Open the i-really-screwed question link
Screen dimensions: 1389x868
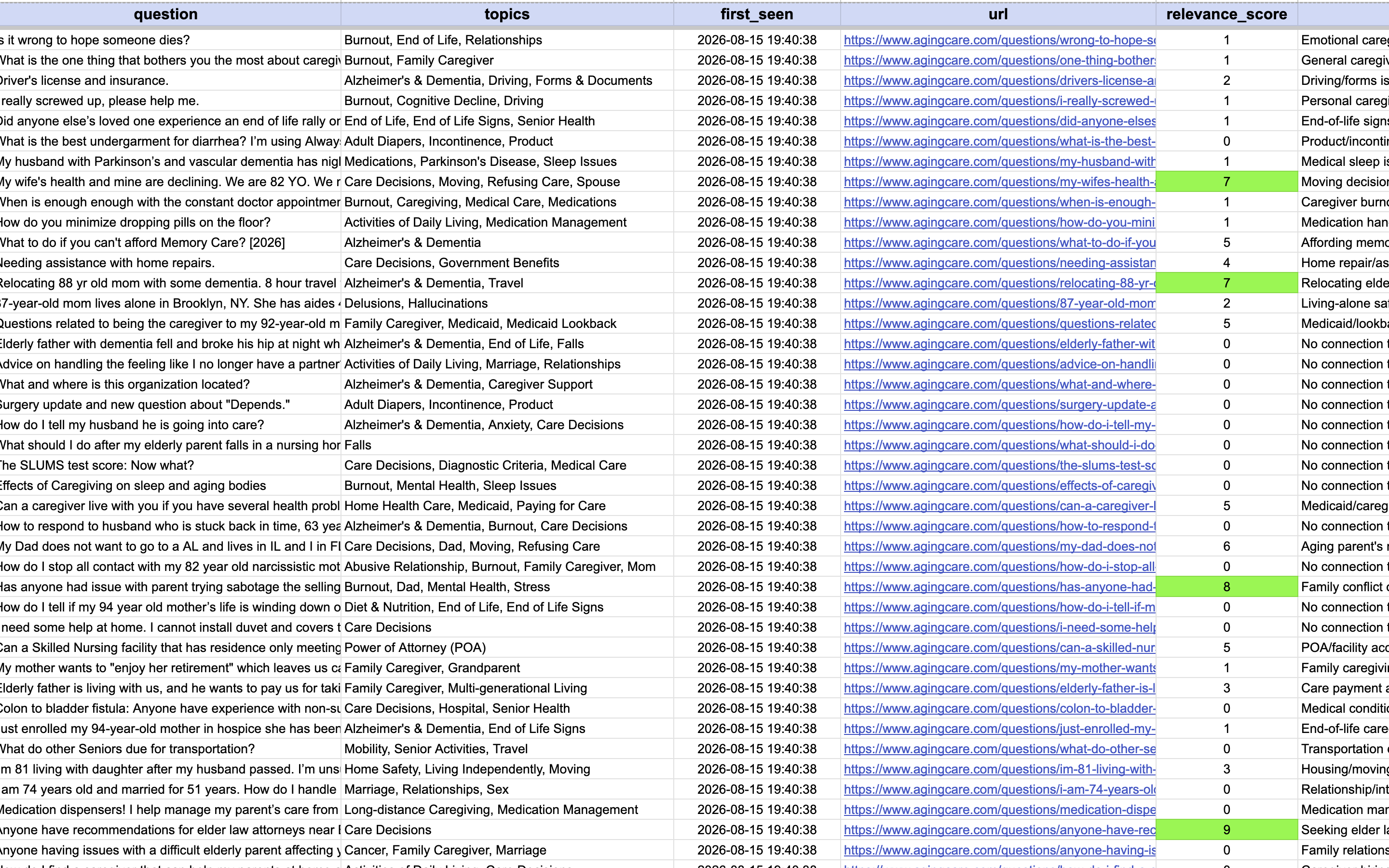pos(1000,101)
